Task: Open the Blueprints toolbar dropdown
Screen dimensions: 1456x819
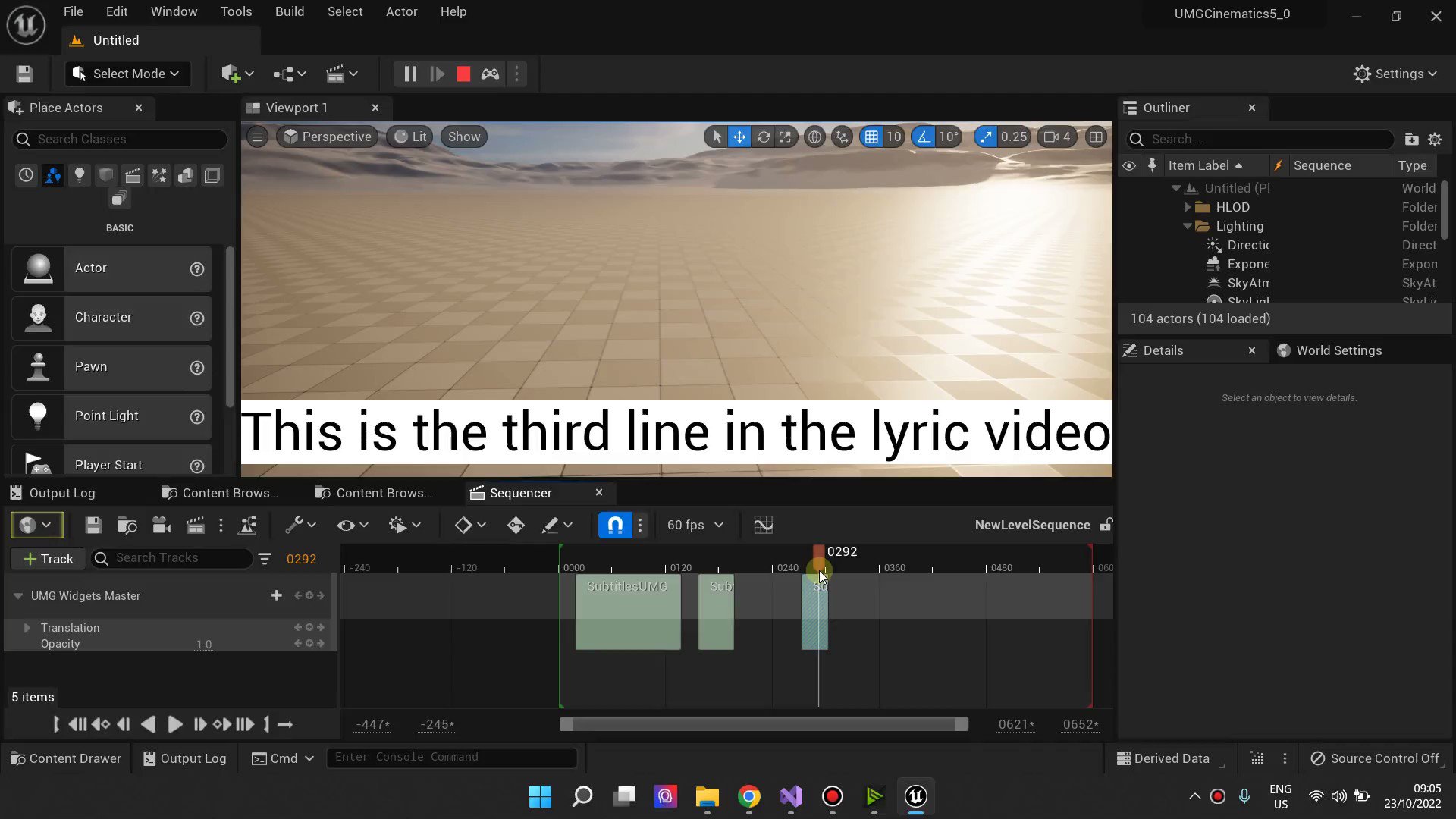Action: point(289,74)
